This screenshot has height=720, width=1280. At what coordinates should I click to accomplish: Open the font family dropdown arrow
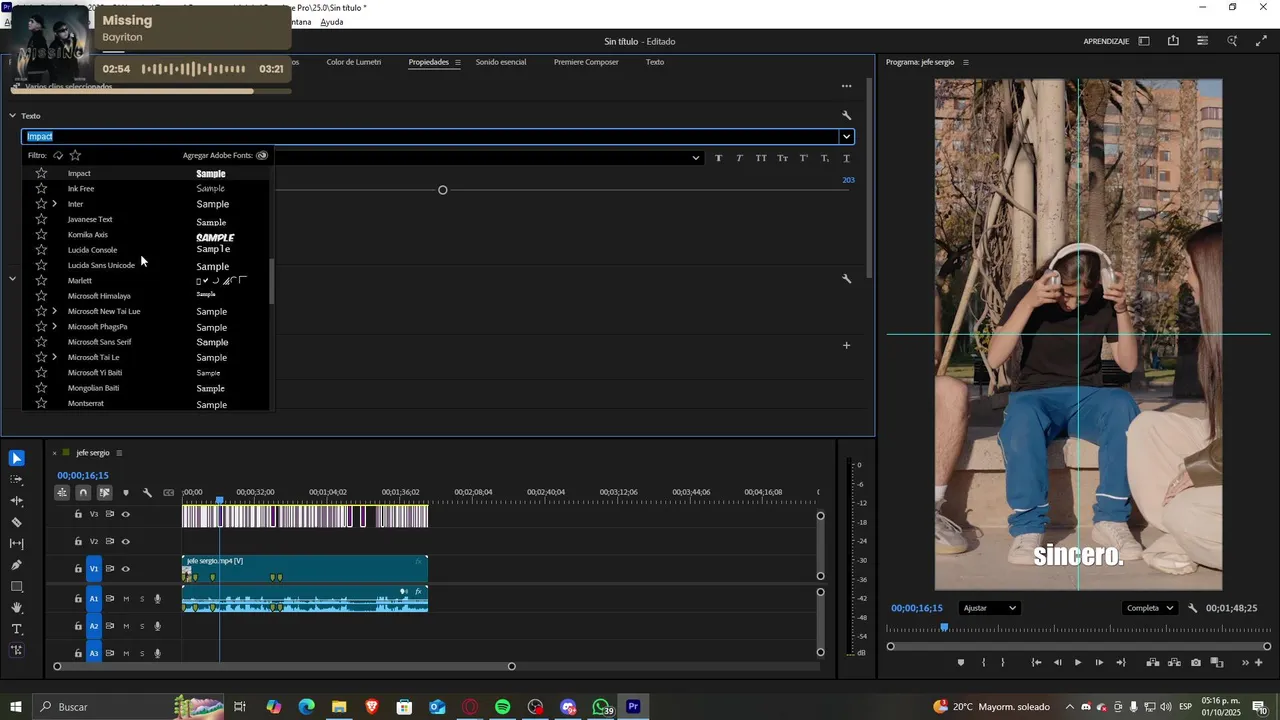pos(846,137)
